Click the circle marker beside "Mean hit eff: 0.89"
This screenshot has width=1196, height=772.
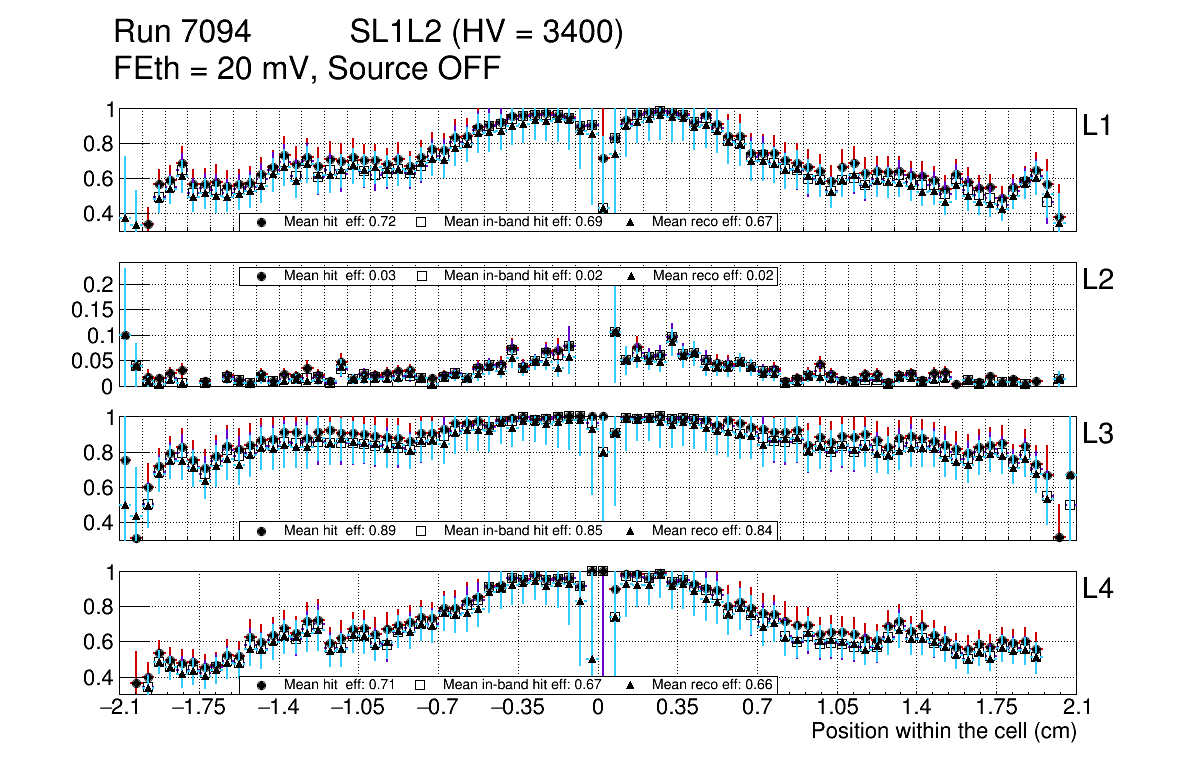coord(262,531)
